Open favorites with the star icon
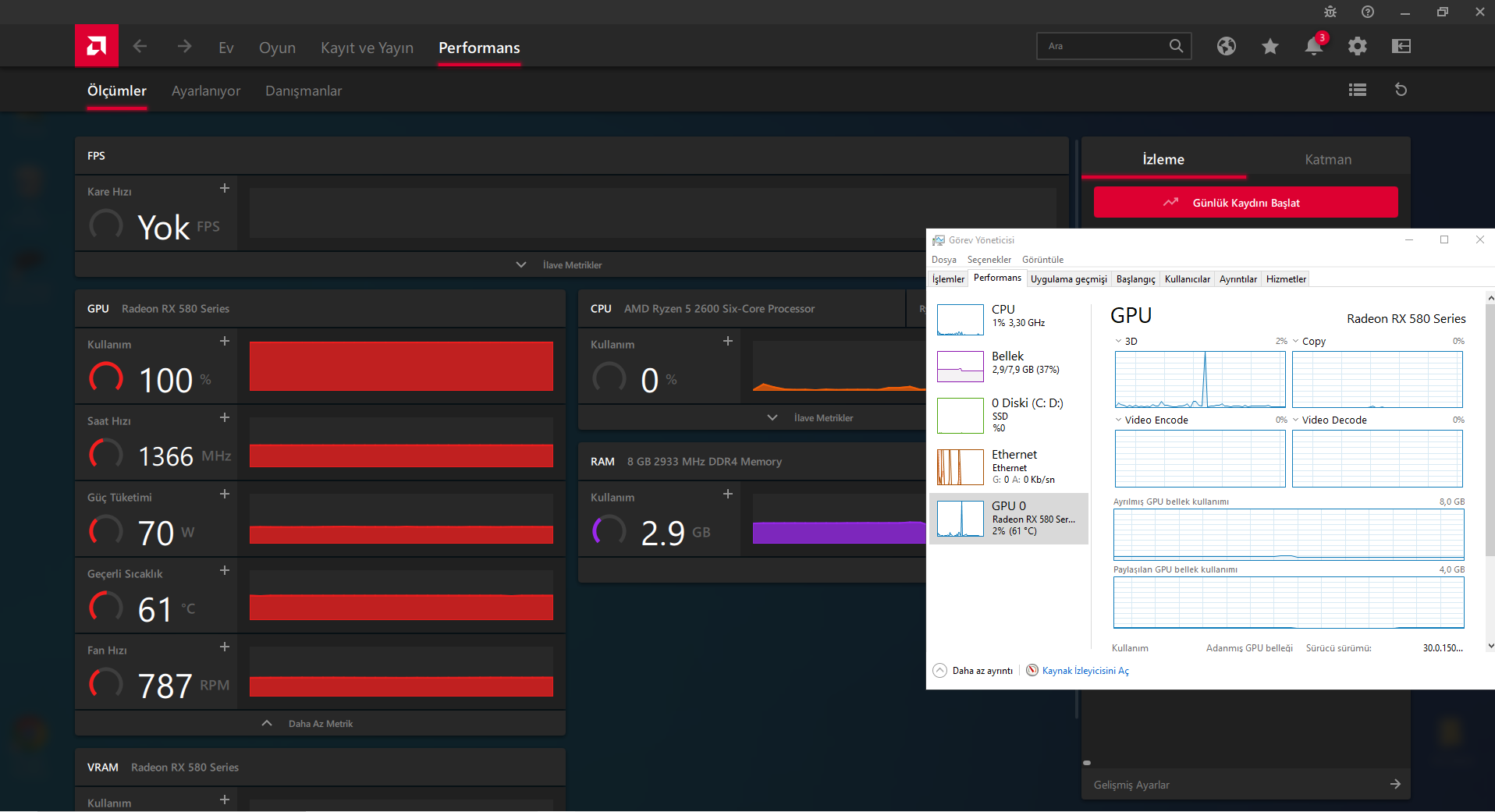Image resolution: width=1495 pixels, height=812 pixels. [1270, 47]
